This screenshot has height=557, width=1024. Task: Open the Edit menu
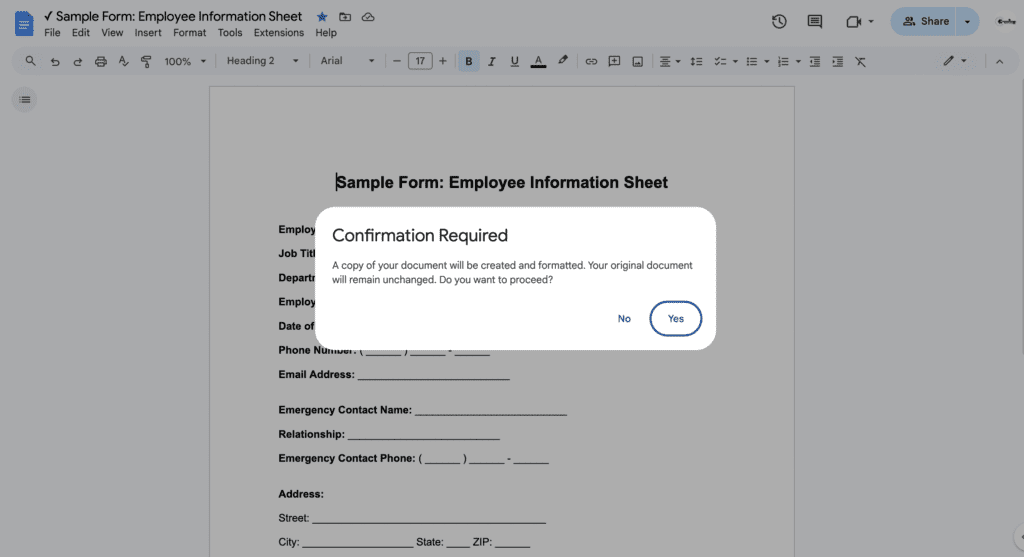pyautogui.click(x=81, y=33)
